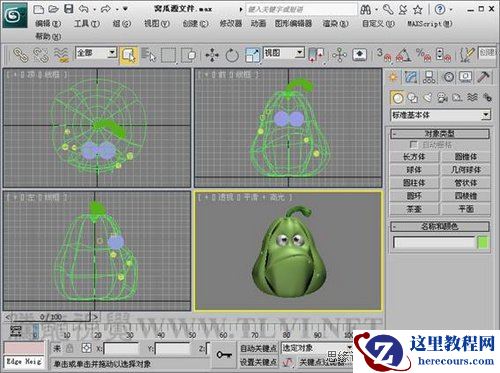500x373 pixels.
Task: Click the 圆柱体 cylinder primitive button
Action: click(414, 183)
